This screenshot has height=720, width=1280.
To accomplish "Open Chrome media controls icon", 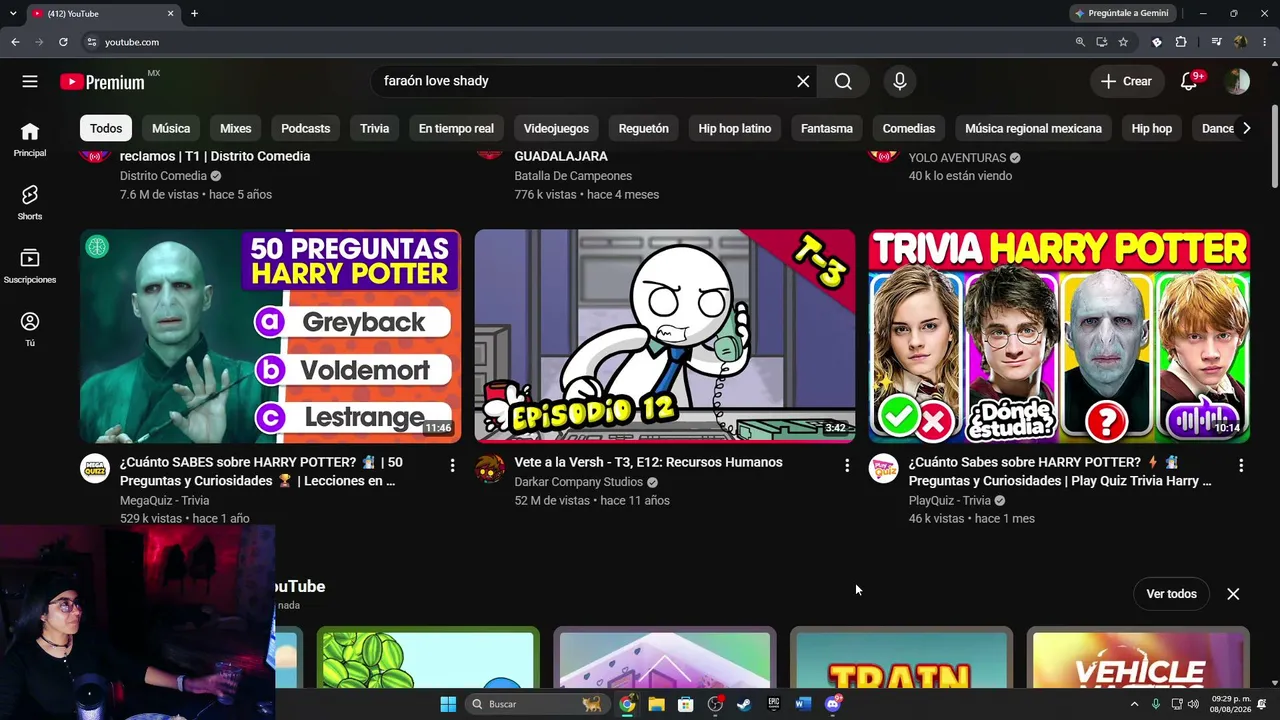I will pos(1216,42).
